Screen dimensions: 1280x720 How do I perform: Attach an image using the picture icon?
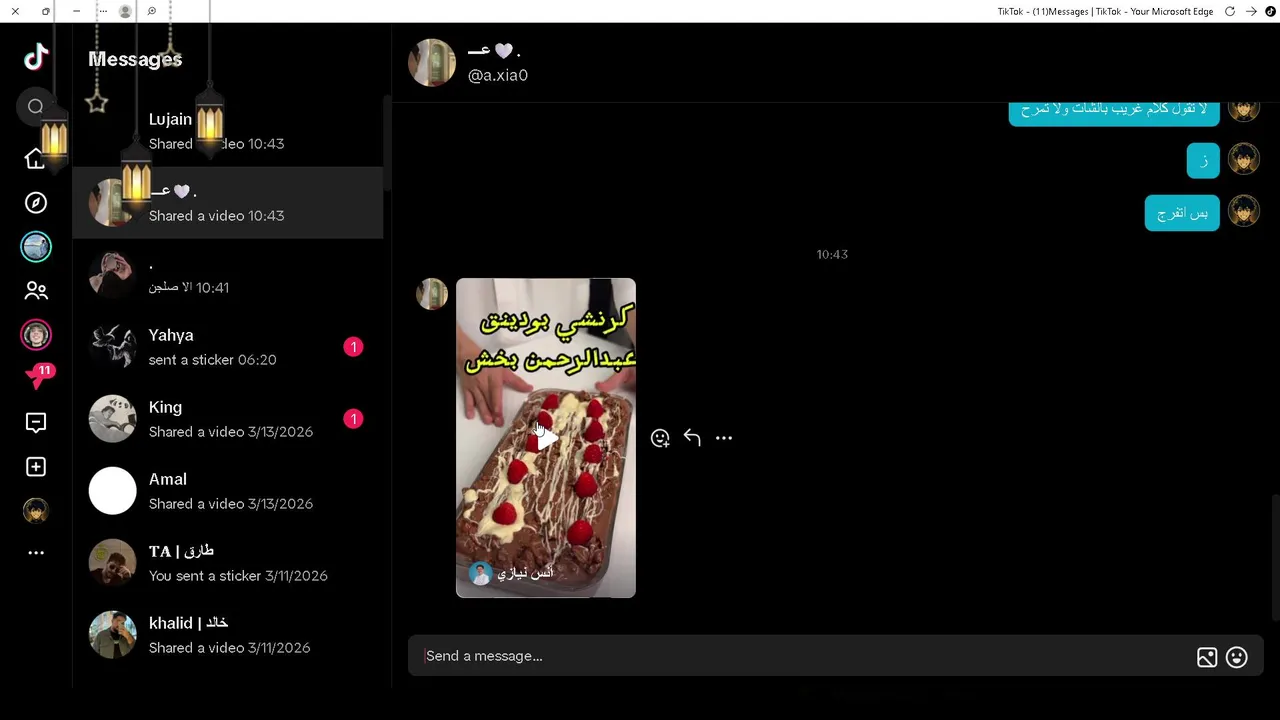(x=1207, y=657)
